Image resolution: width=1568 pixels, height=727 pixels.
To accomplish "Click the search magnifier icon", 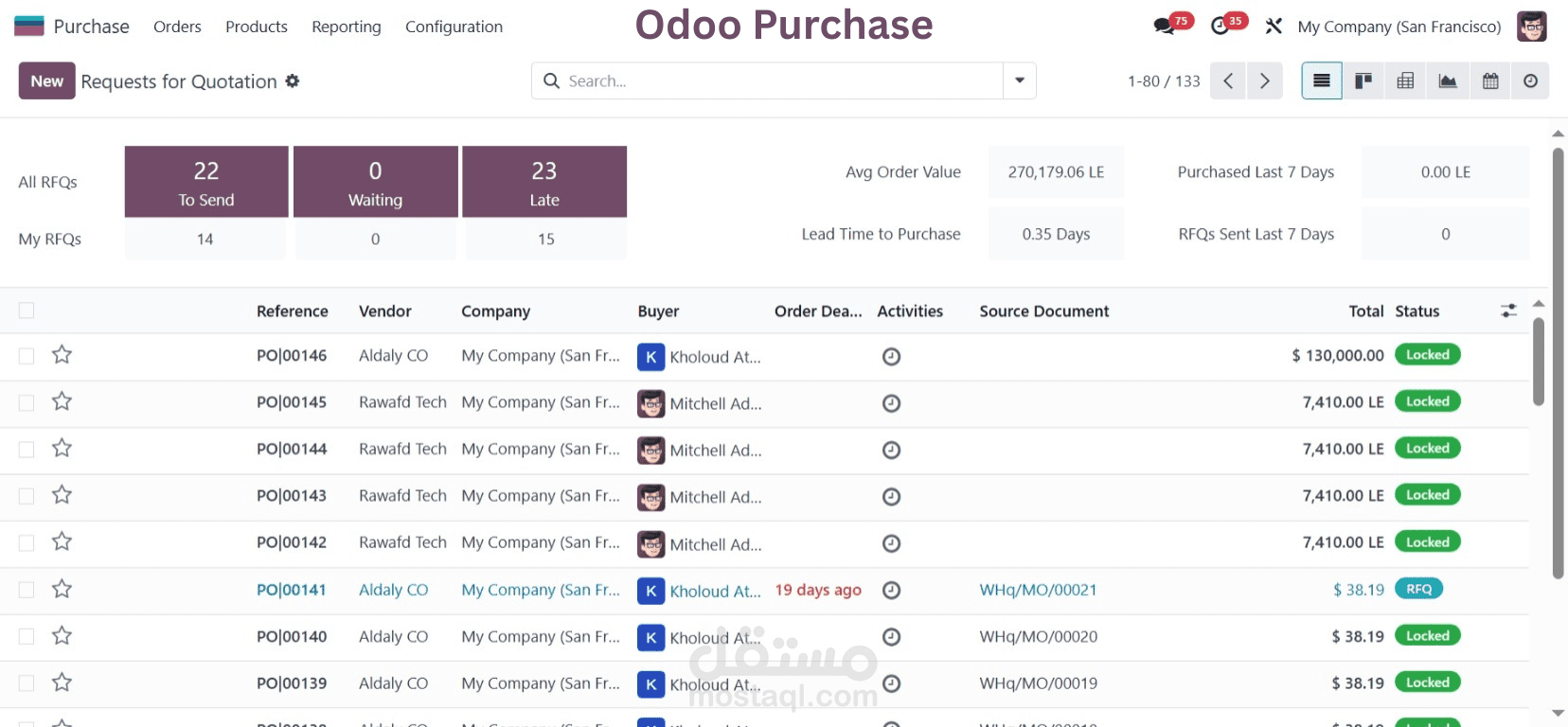I will (x=551, y=81).
